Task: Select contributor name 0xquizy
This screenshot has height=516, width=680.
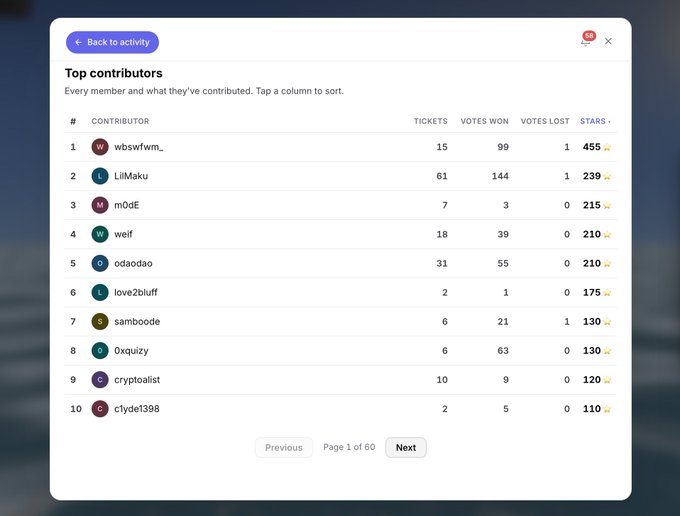Action: pyautogui.click(x=131, y=350)
